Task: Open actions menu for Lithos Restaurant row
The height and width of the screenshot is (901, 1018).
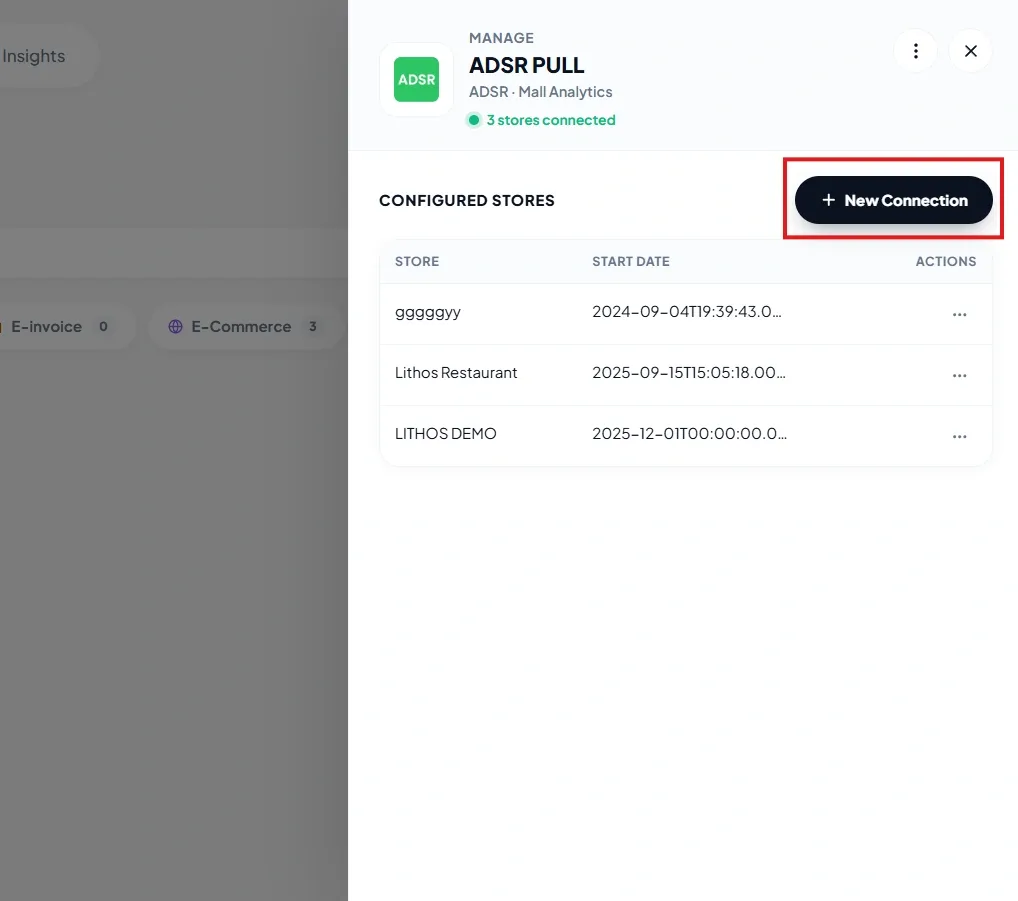Action: 960,375
